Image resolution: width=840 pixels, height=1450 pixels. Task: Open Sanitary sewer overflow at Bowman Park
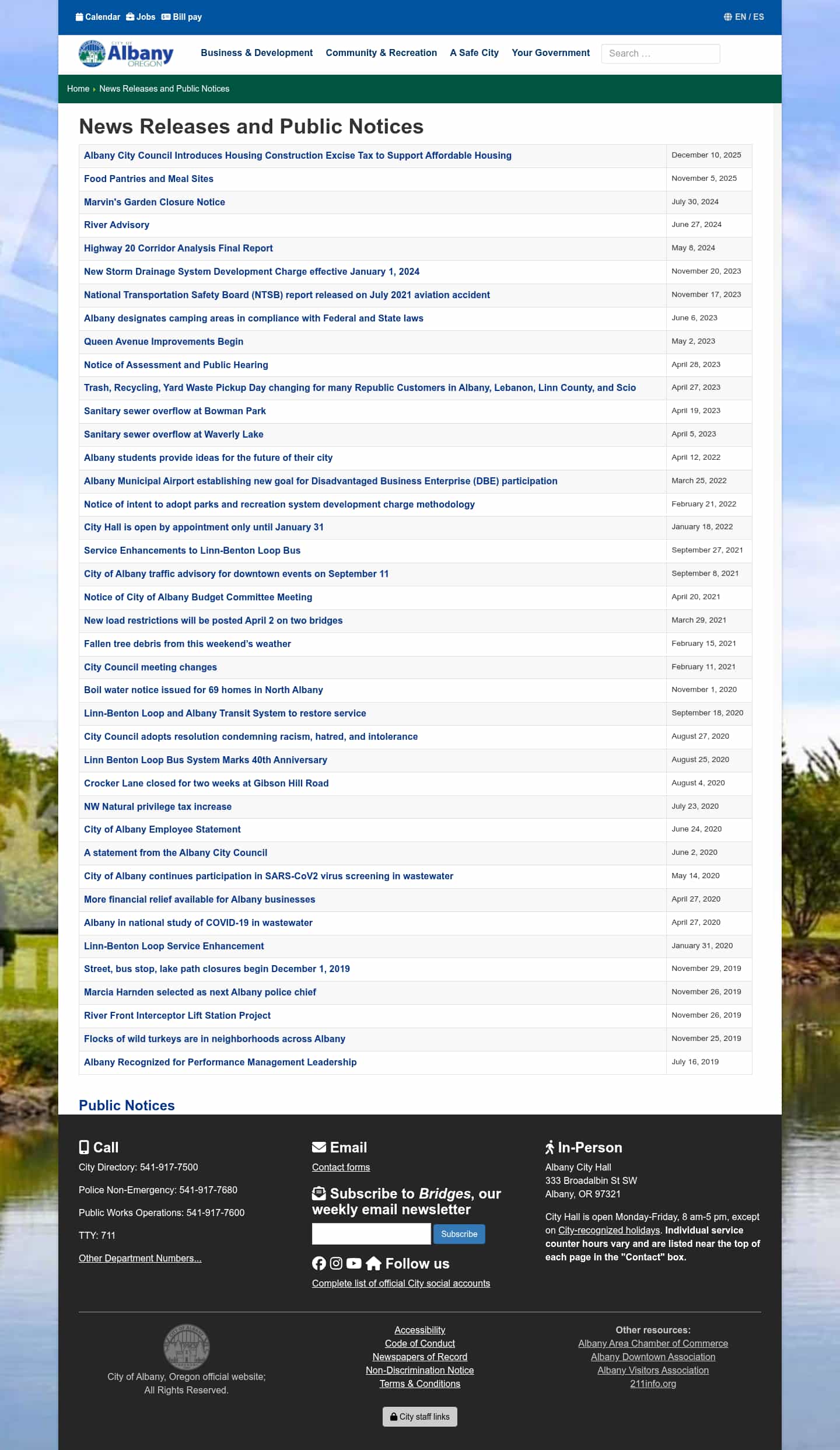click(x=175, y=411)
